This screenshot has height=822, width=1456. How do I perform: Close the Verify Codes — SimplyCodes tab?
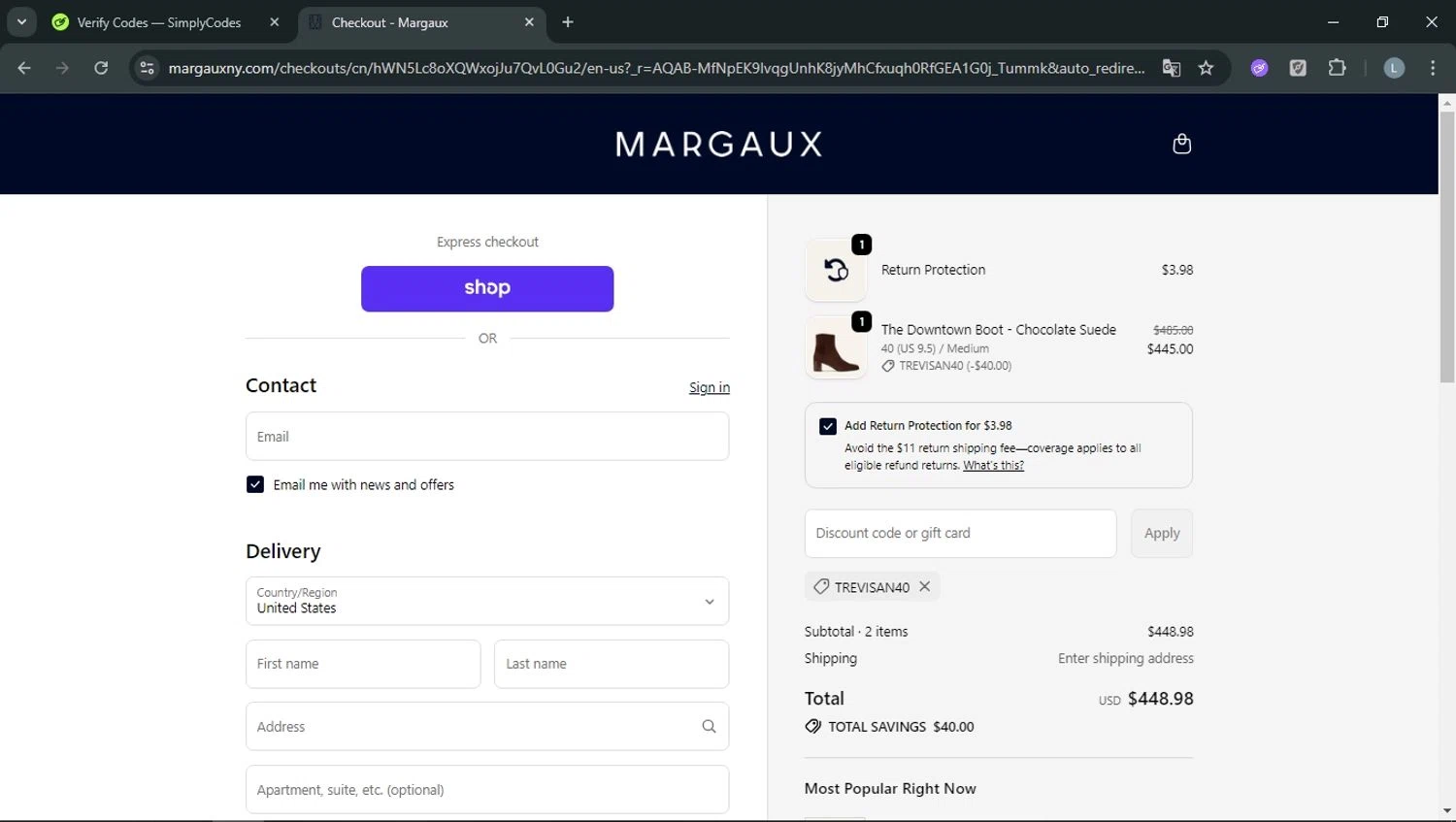pyautogui.click(x=275, y=21)
